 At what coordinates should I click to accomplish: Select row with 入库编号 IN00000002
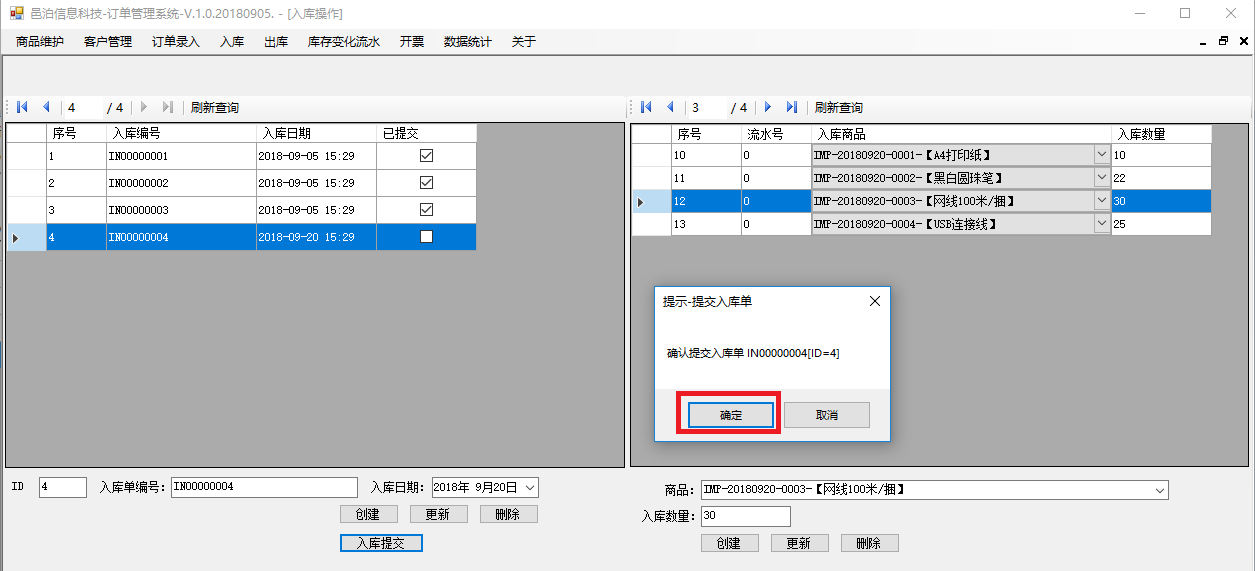[241, 183]
